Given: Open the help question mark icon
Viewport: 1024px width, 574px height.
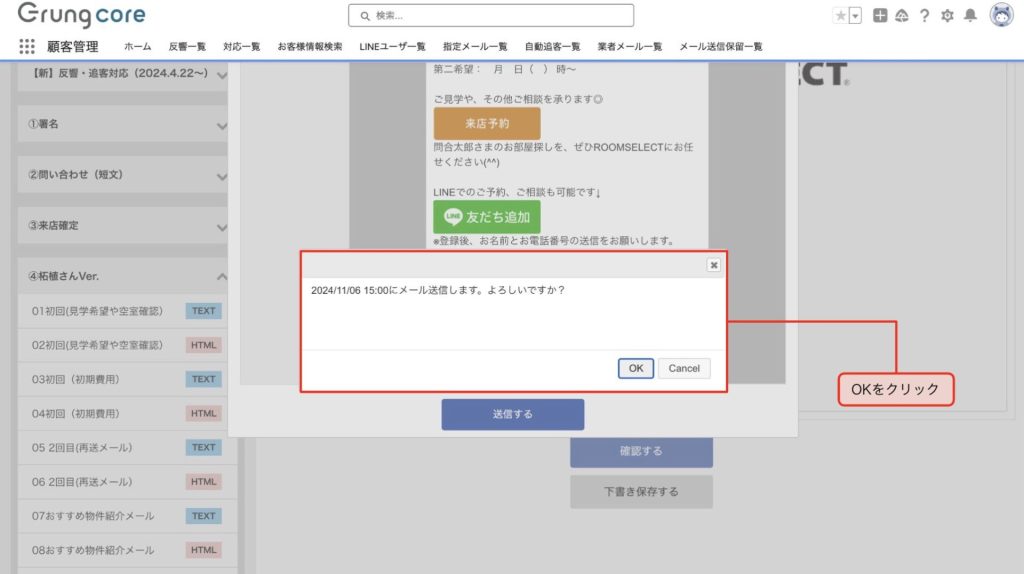Looking at the screenshot, I should (x=924, y=15).
